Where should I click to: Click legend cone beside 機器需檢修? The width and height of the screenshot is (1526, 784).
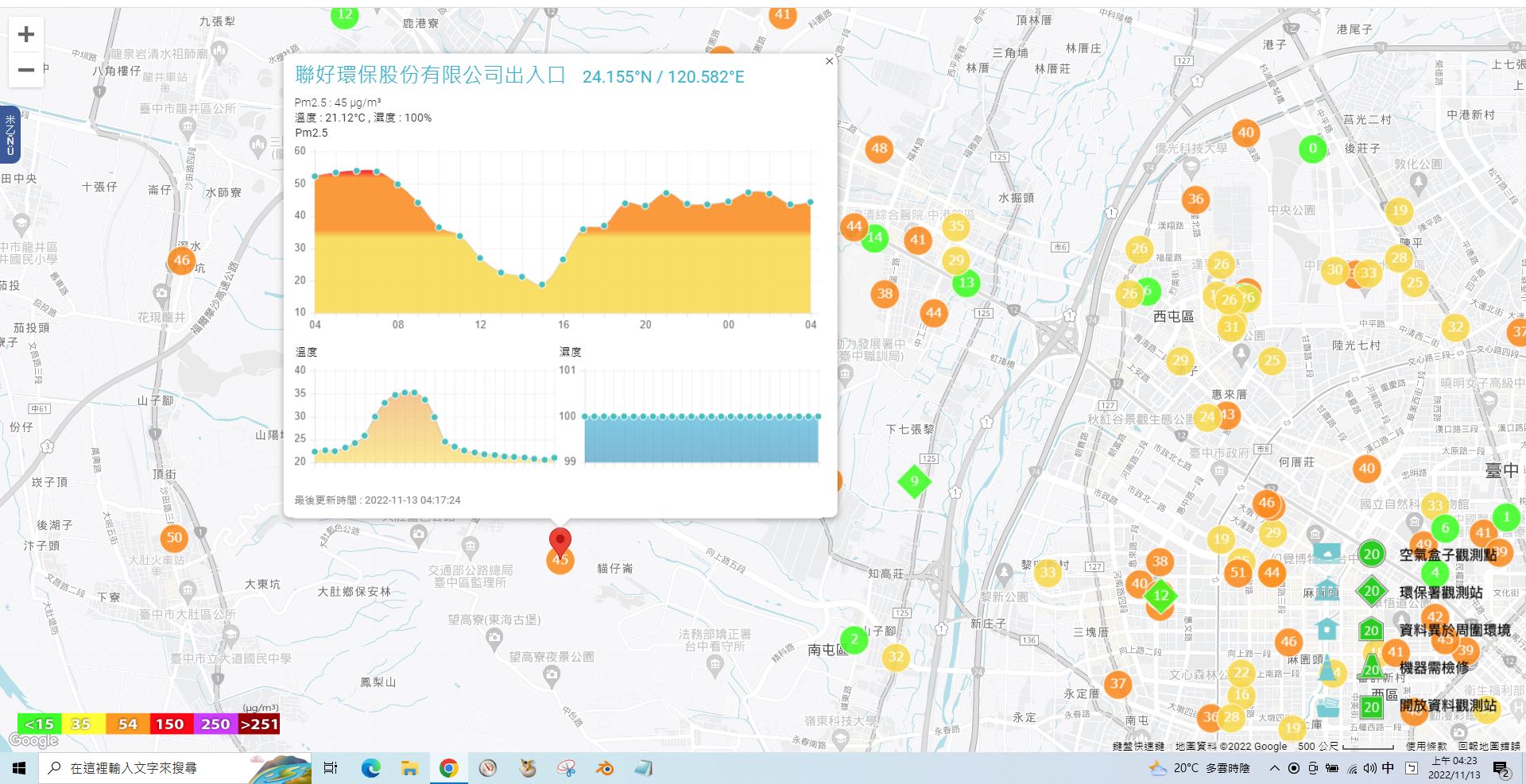tap(1372, 666)
